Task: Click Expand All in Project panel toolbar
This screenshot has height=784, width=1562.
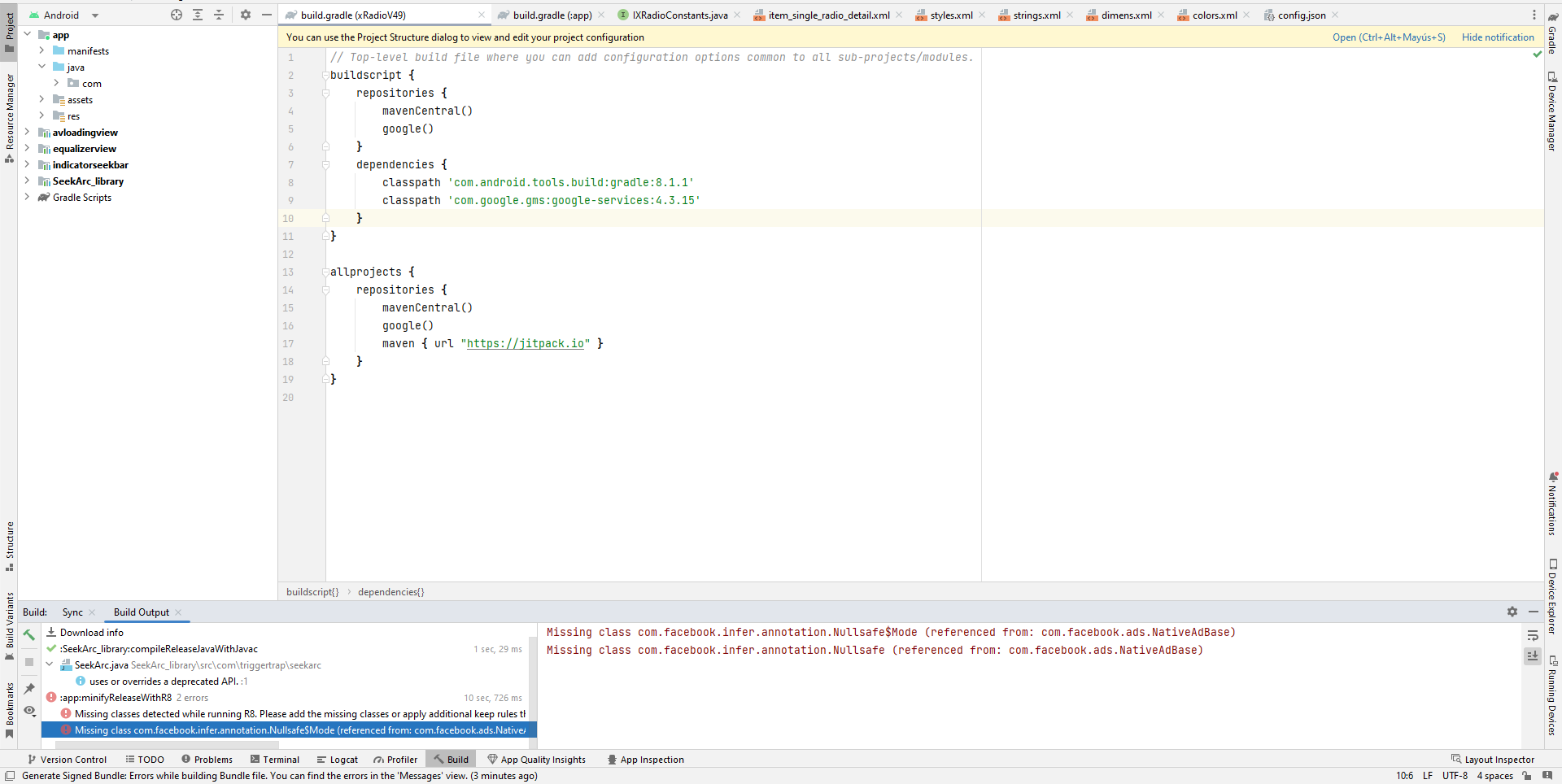Action: [198, 15]
